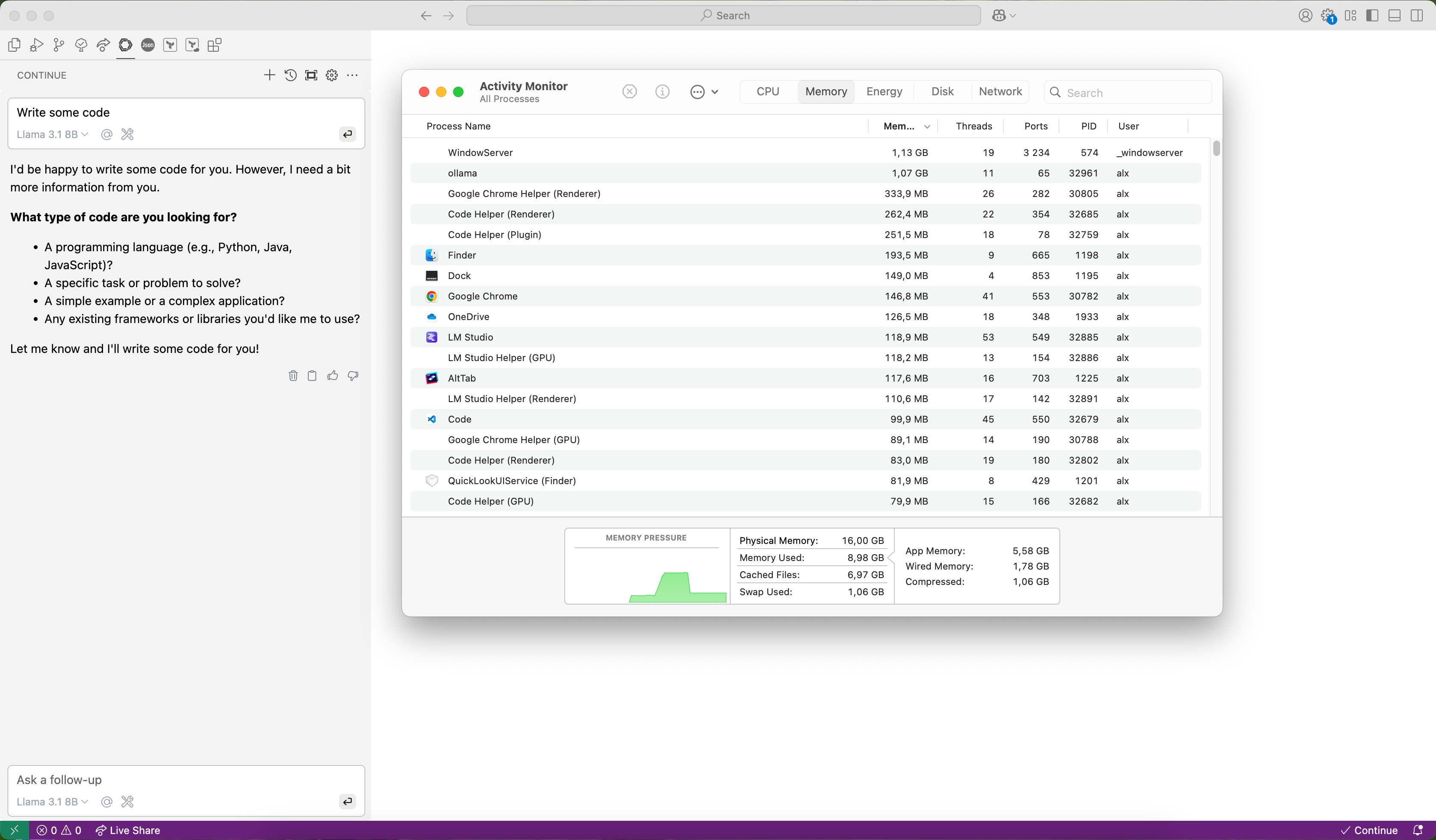Viewport: 1436px width, 840px height.
Task: Toggle the bottom panel visibility
Action: (1395, 15)
